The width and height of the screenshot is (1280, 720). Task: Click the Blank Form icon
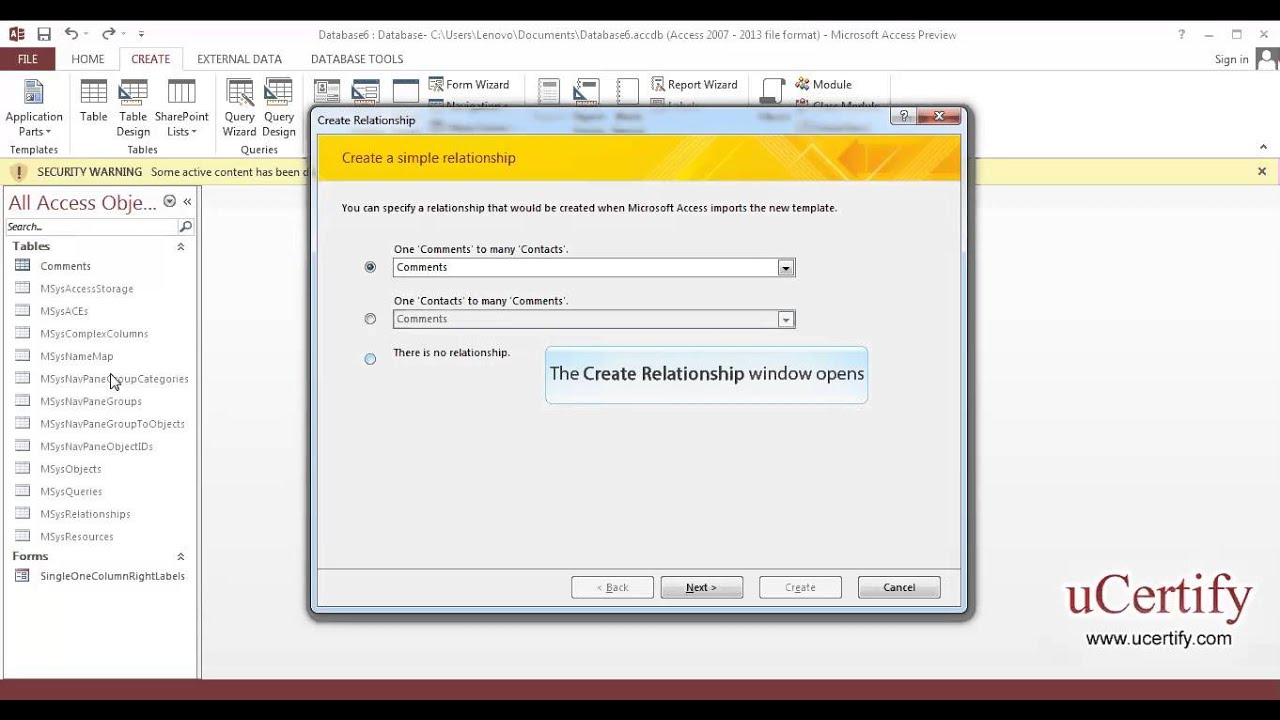coord(405,92)
